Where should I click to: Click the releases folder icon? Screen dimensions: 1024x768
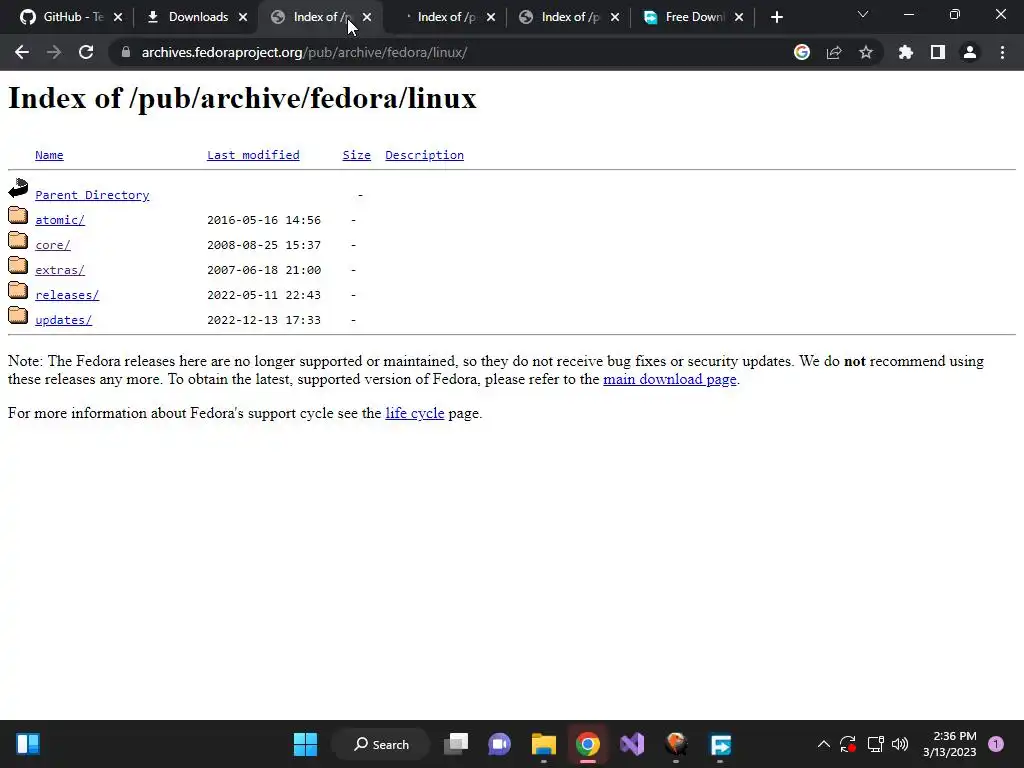18,290
